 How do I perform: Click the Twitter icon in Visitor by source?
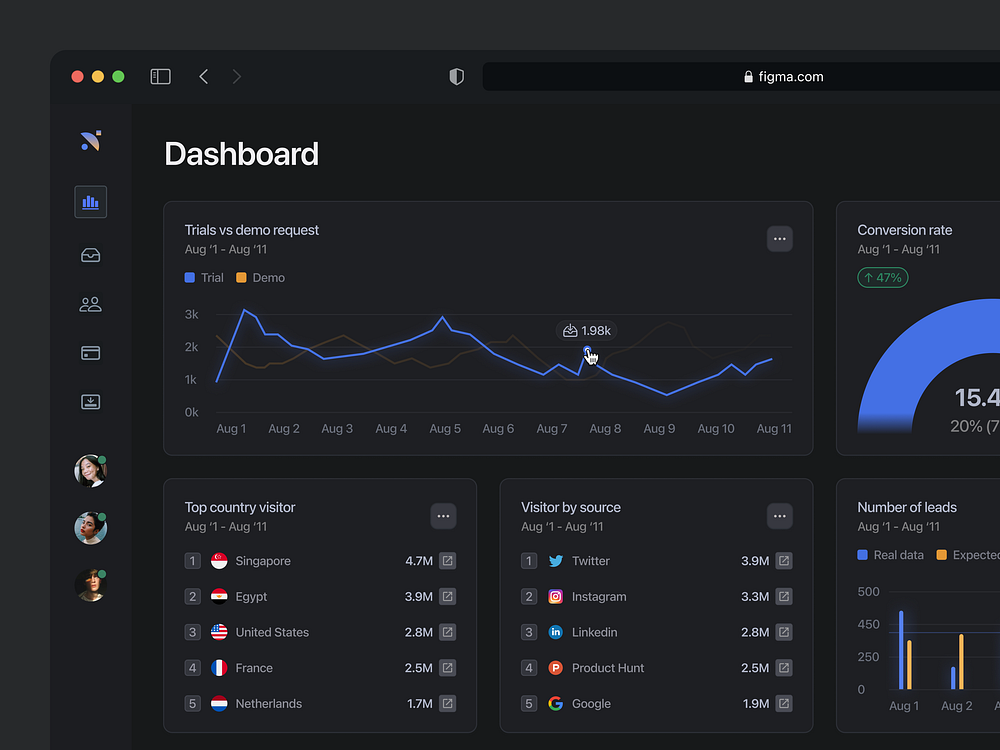(x=555, y=561)
